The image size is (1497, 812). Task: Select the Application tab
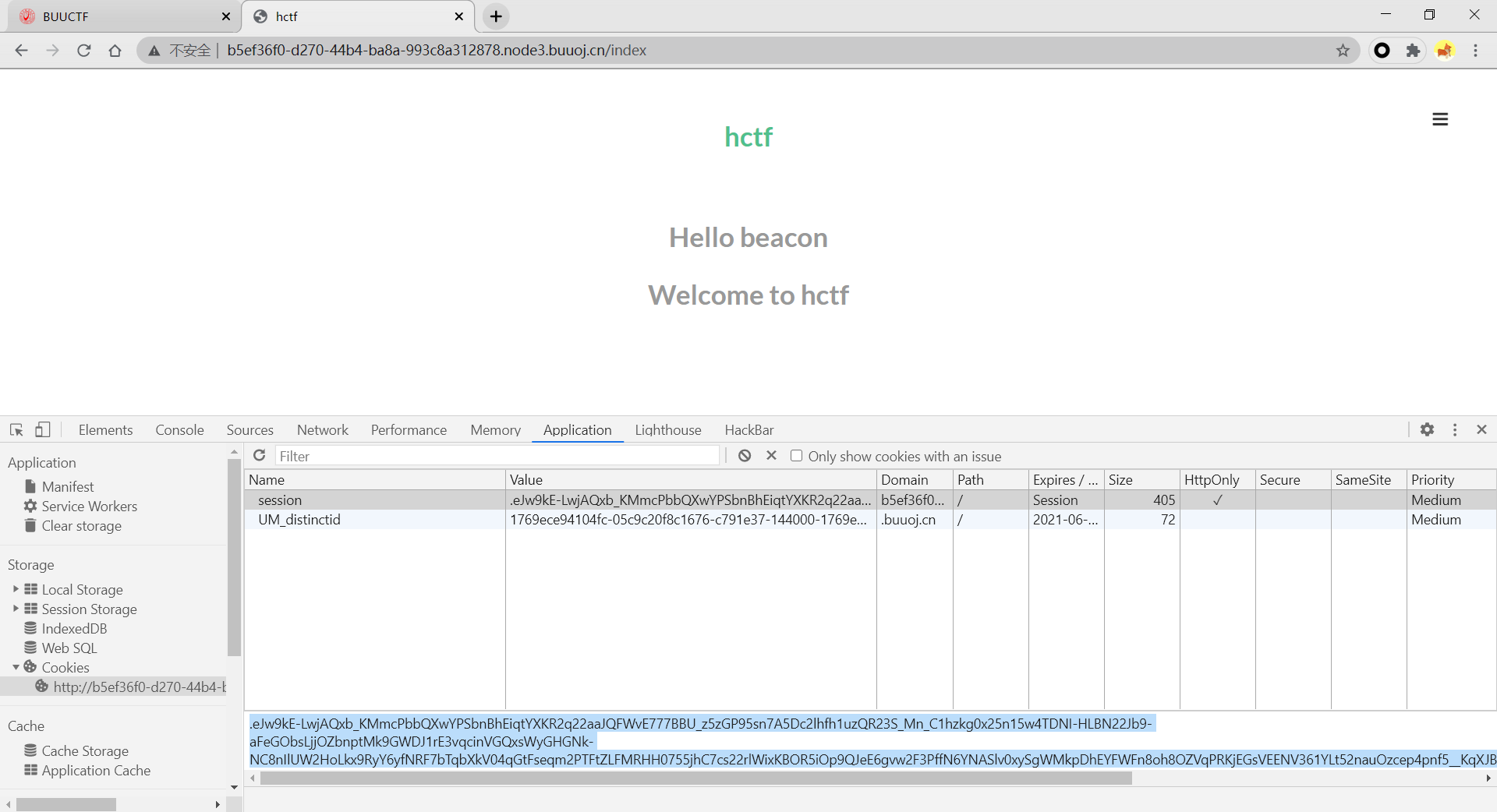[x=577, y=429]
